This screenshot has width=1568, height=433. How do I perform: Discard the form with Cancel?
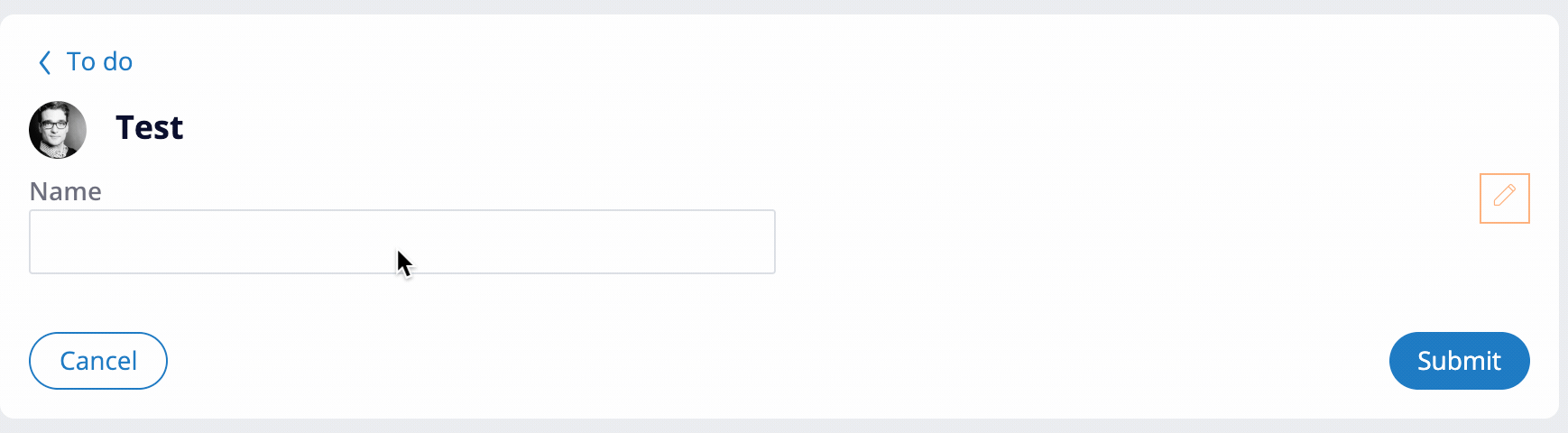pyautogui.click(x=98, y=361)
